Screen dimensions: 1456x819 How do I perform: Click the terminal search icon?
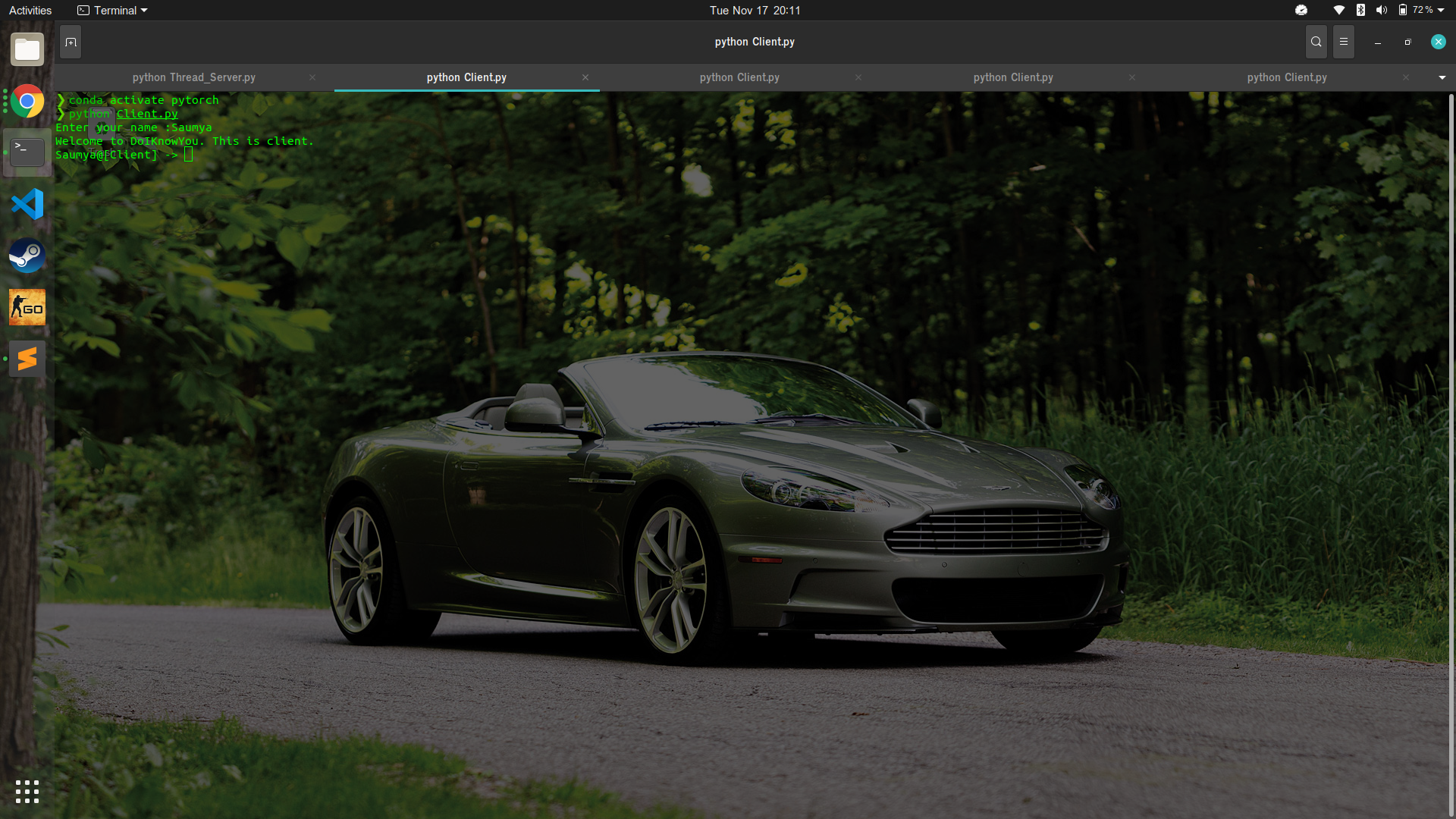[1316, 42]
